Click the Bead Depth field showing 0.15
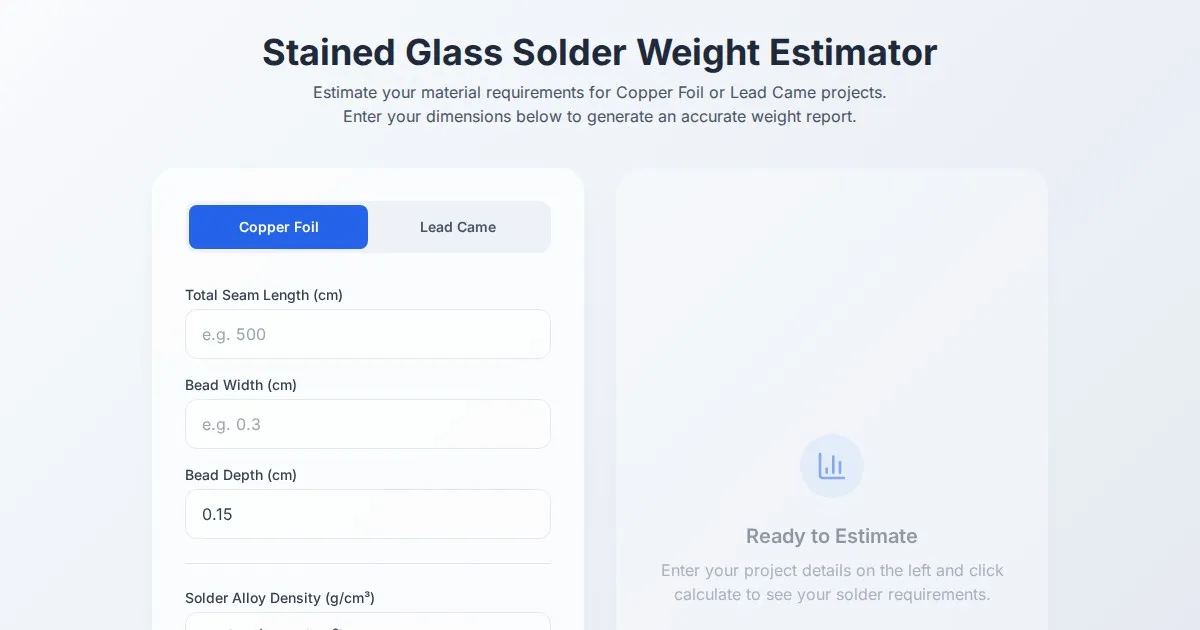This screenshot has width=1200, height=630. pyautogui.click(x=367, y=514)
